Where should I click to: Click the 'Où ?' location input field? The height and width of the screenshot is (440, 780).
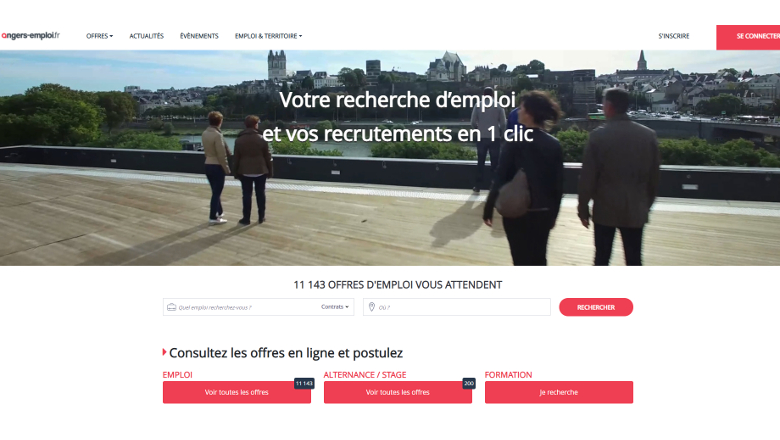457,307
